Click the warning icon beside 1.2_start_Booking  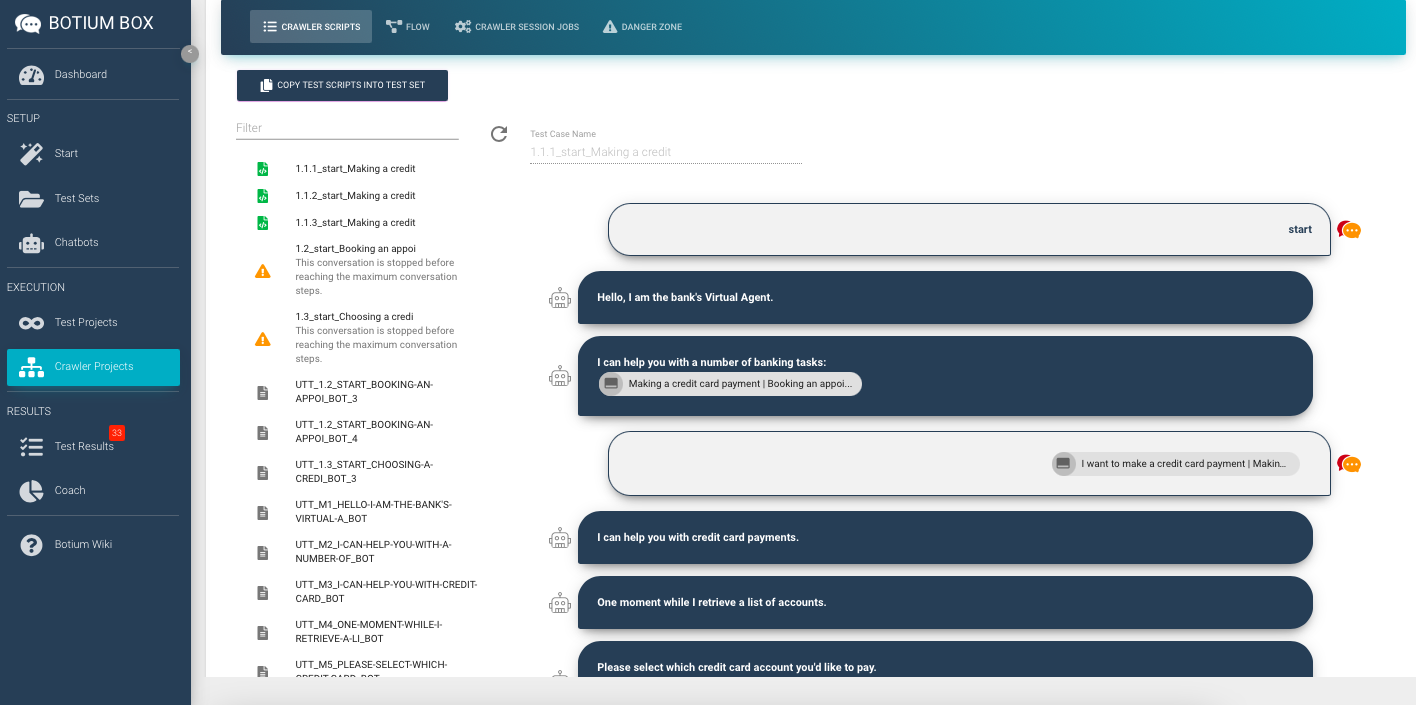pos(263,270)
